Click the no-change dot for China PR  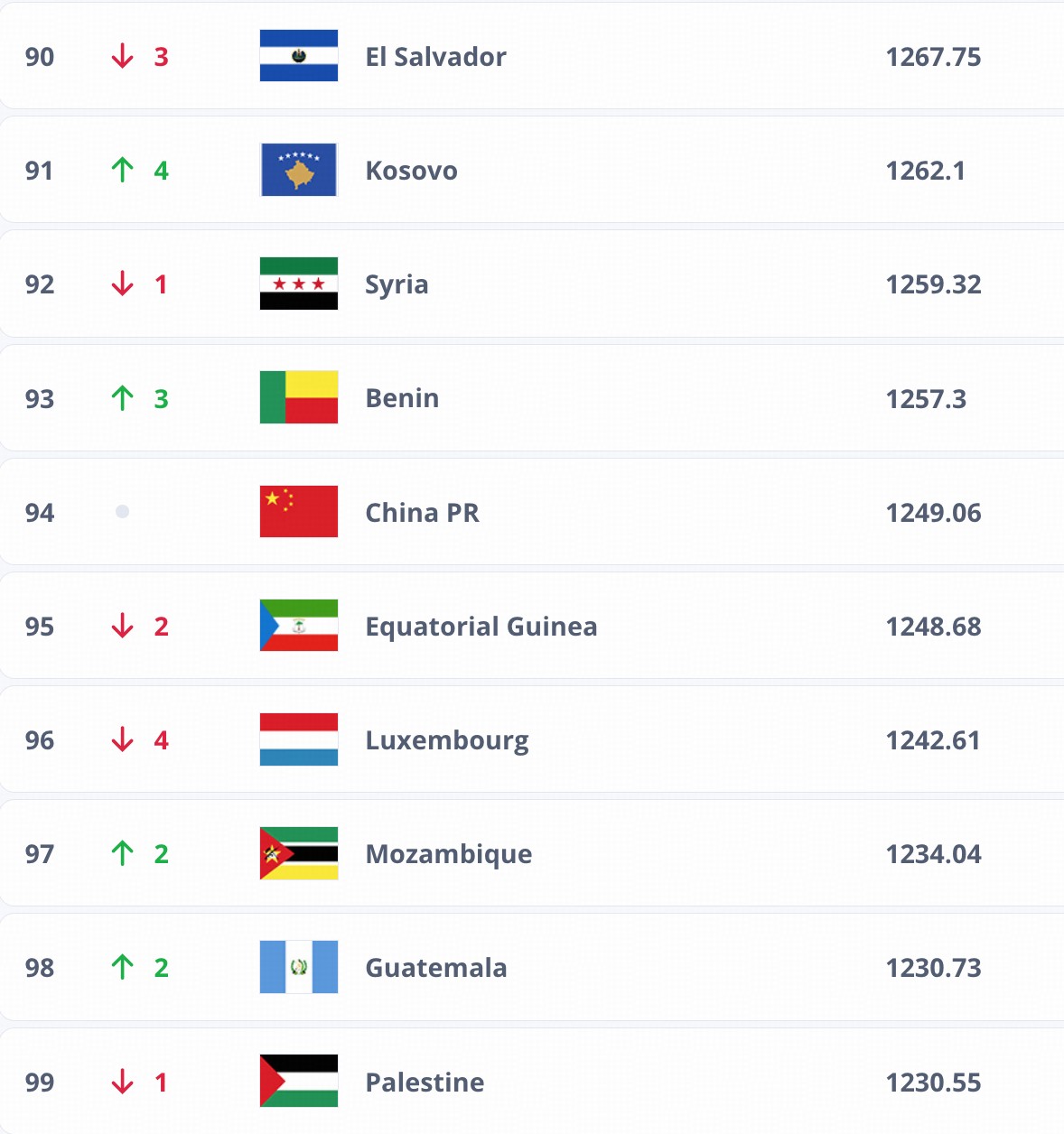[x=123, y=512]
